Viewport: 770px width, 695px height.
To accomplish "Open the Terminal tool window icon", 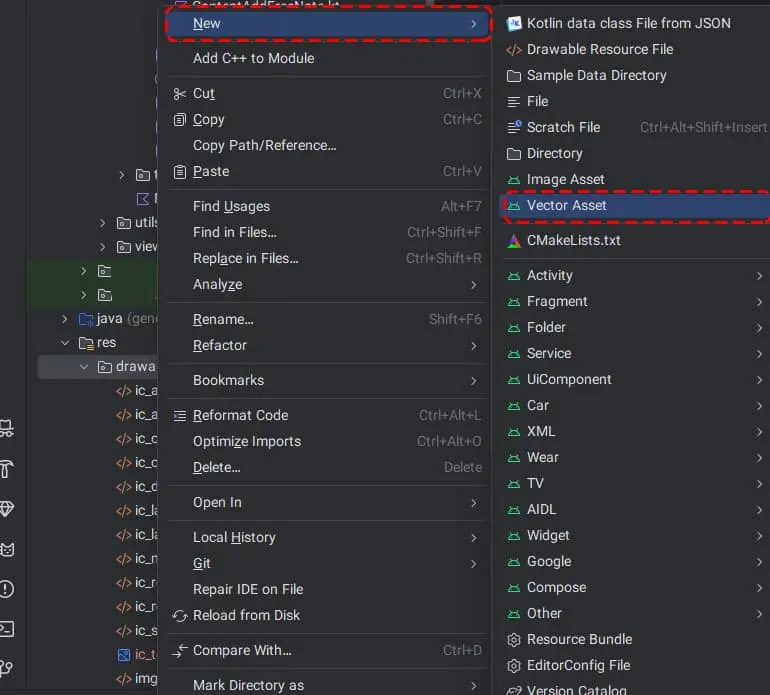I will pos(7,629).
